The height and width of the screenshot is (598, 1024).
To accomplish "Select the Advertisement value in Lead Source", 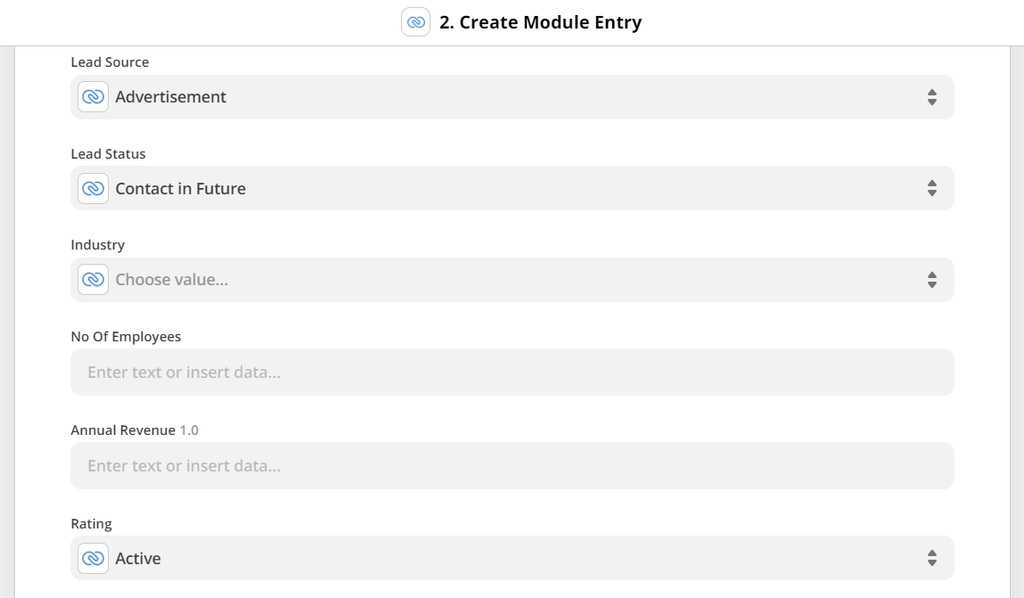I will (170, 97).
